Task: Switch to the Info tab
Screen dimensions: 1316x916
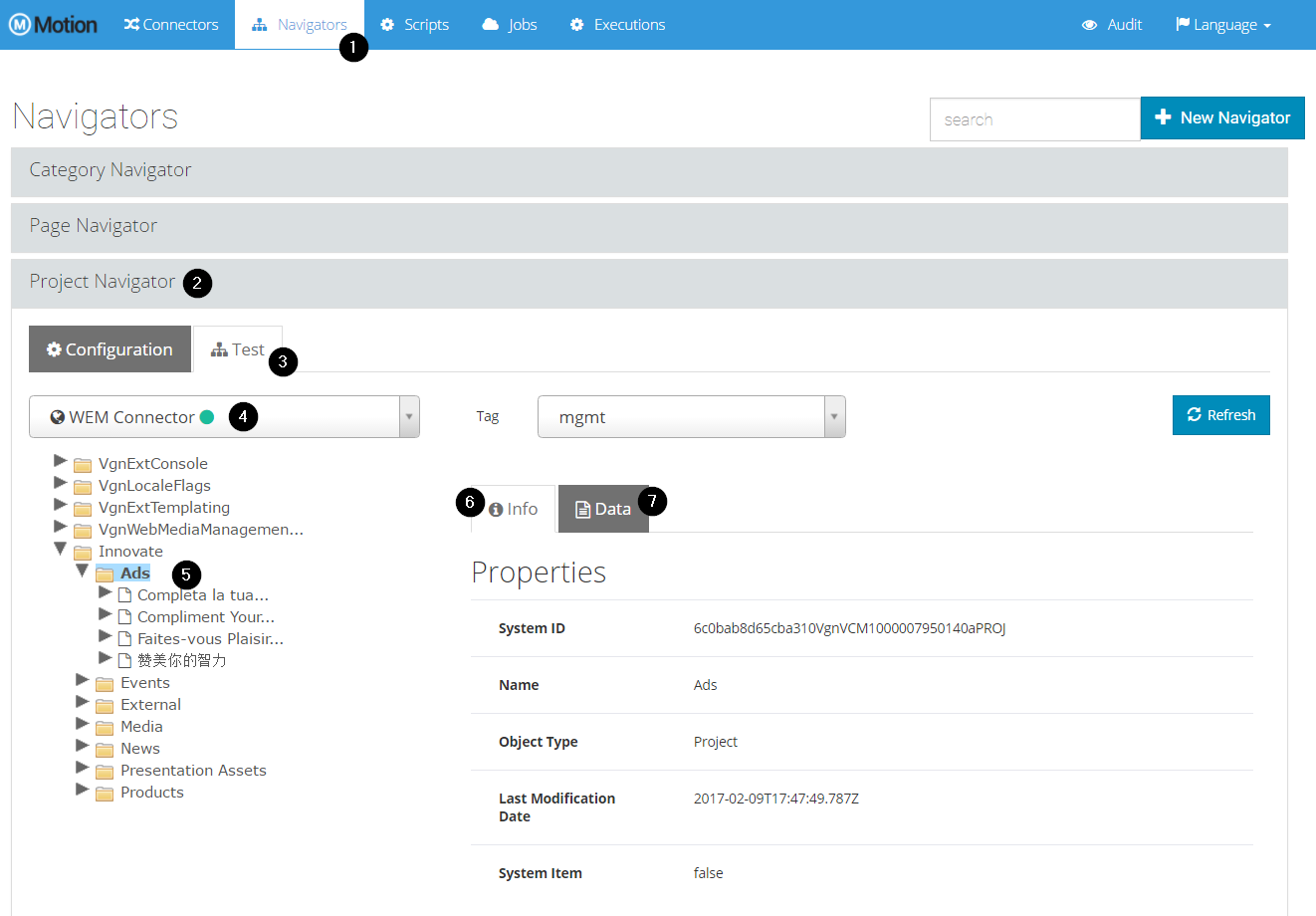Action: click(513, 509)
